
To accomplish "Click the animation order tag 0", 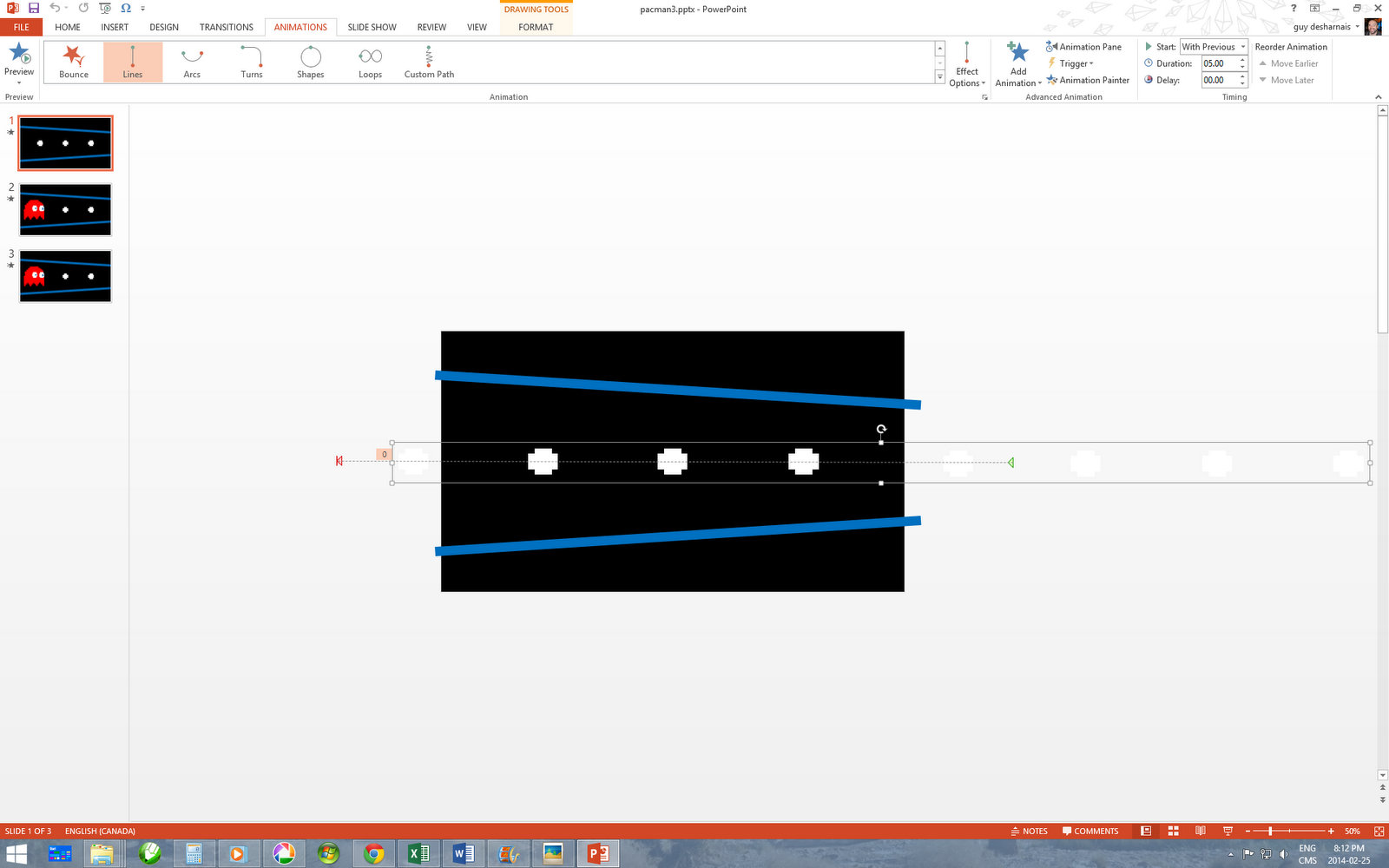I will [x=384, y=454].
